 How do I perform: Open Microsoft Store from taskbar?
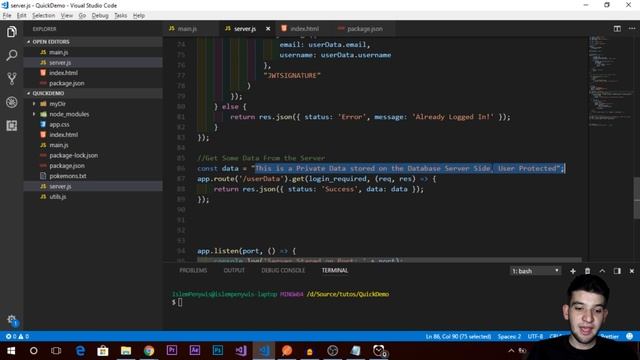[x=103, y=351]
